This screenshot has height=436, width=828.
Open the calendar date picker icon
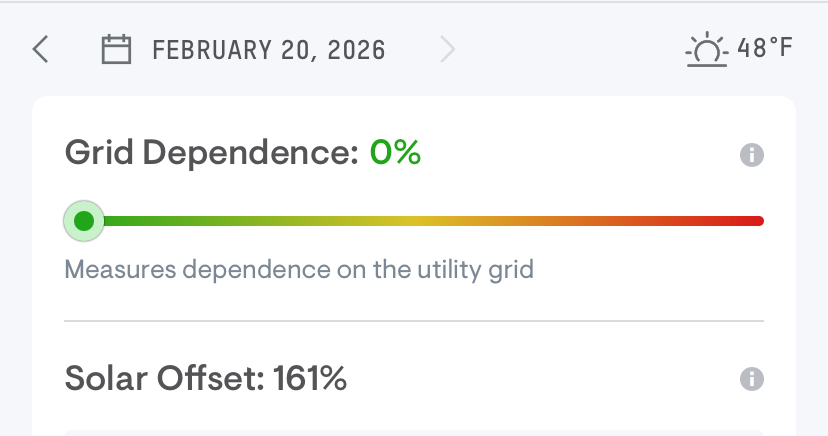click(x=117, y=49)
